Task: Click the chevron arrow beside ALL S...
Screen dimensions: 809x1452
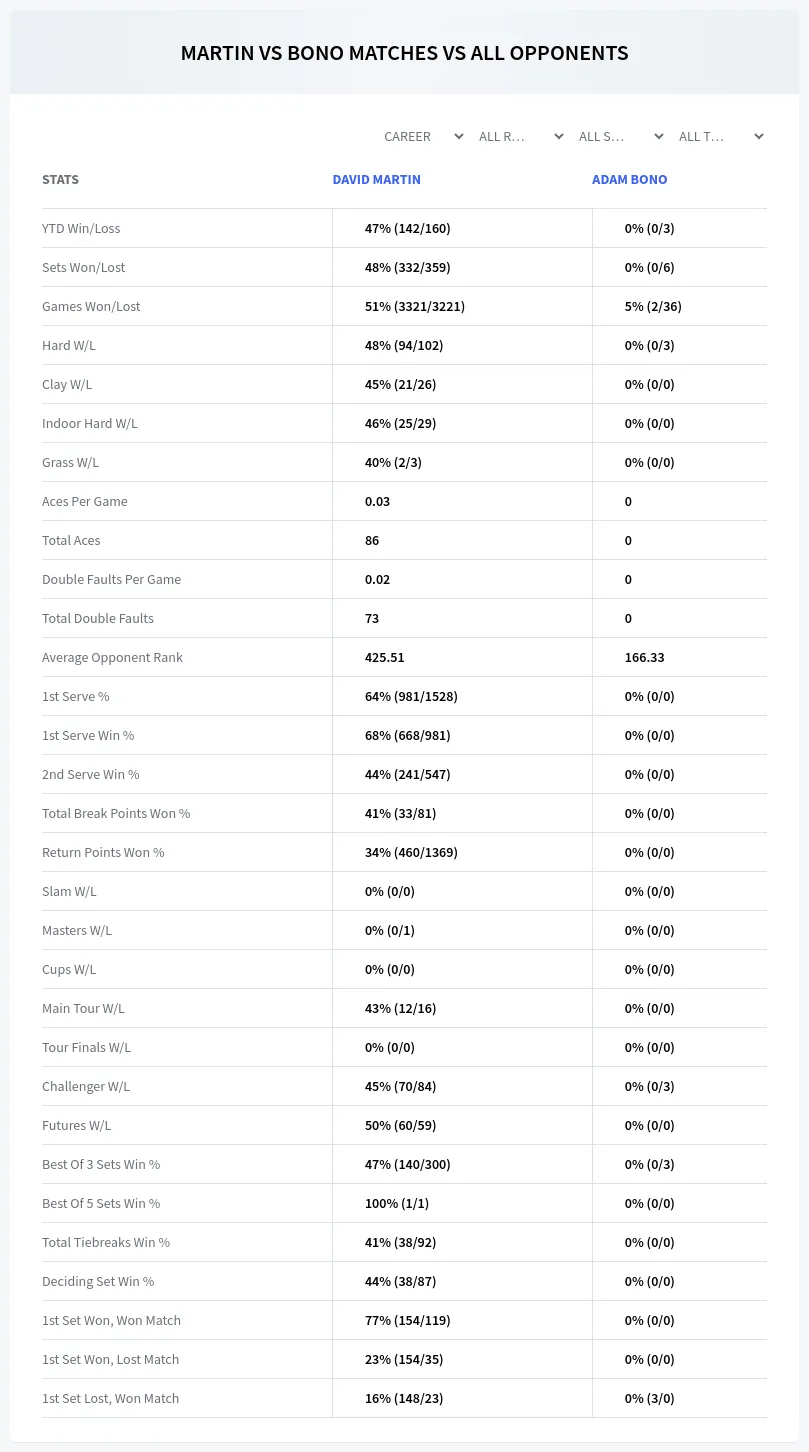Action: [658, 137]
